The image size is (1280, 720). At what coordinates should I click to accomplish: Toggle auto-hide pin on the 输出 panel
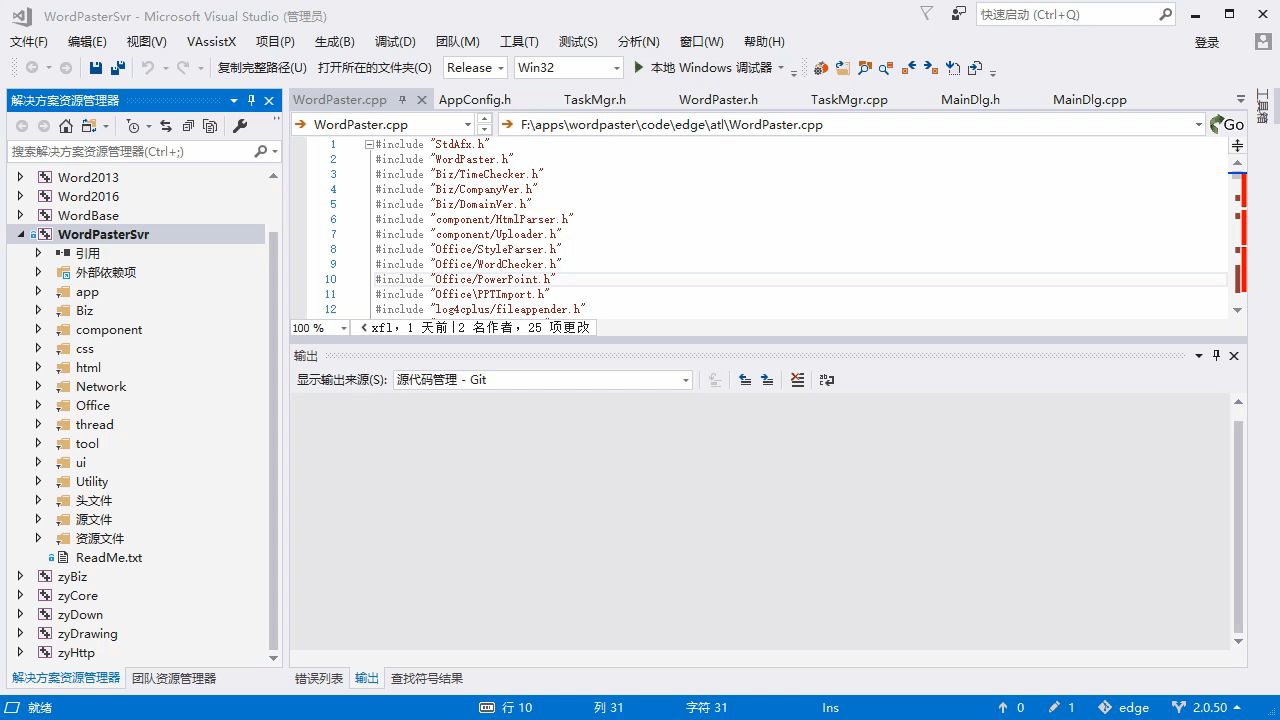coord(1216,356)
